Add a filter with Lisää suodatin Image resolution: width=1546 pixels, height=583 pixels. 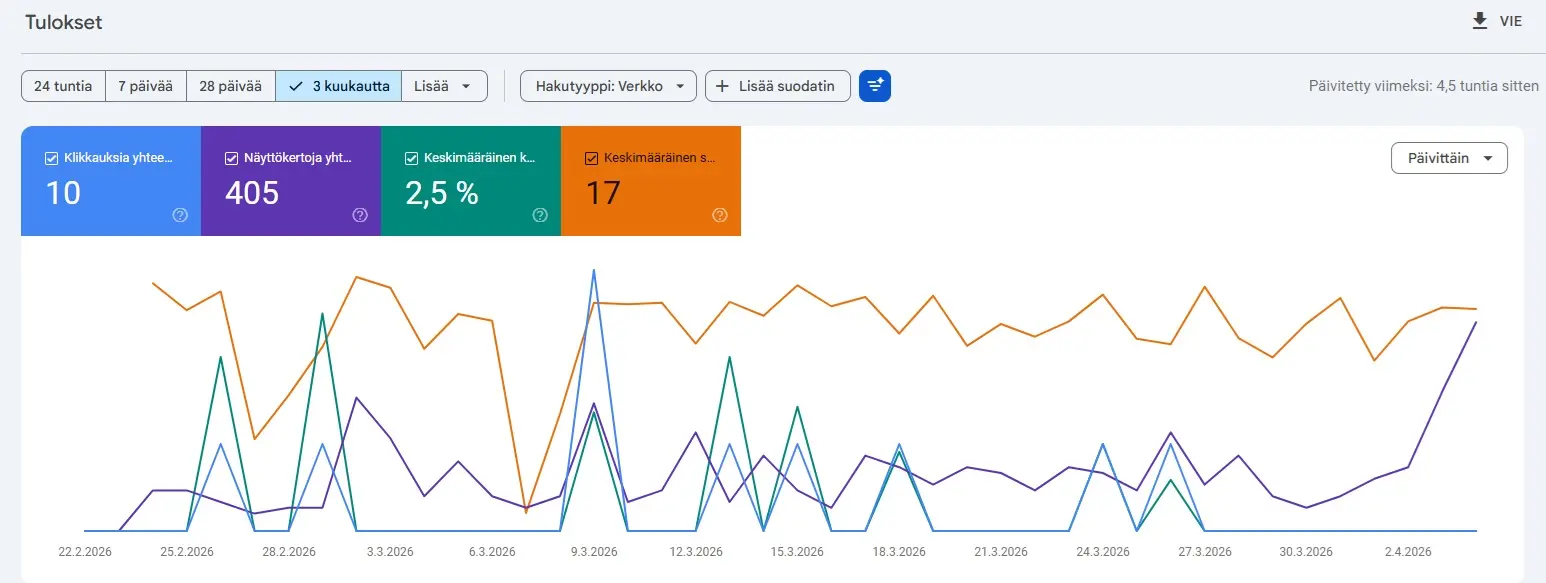777,85
